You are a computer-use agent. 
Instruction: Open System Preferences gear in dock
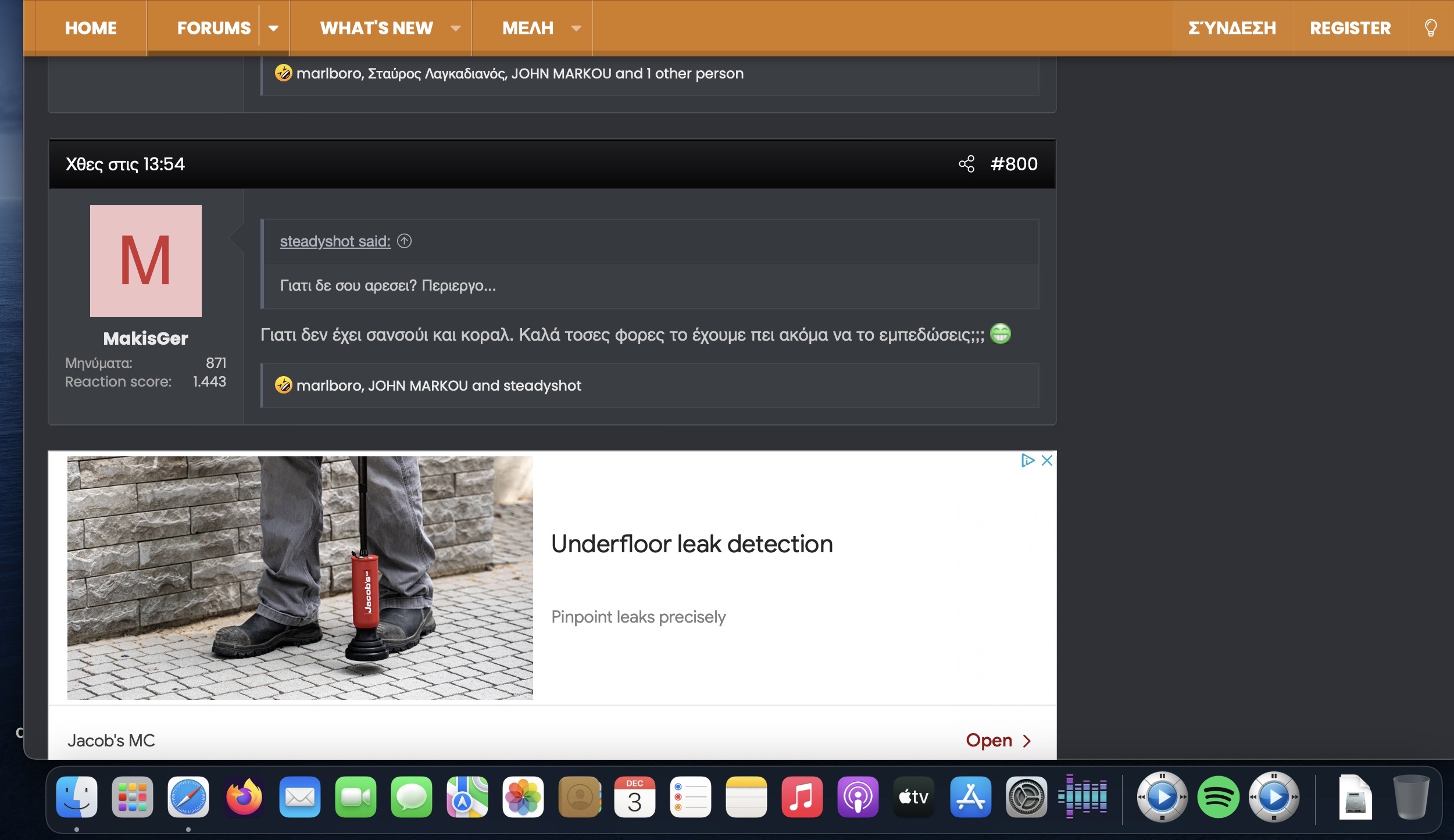tap(1026, 797)
